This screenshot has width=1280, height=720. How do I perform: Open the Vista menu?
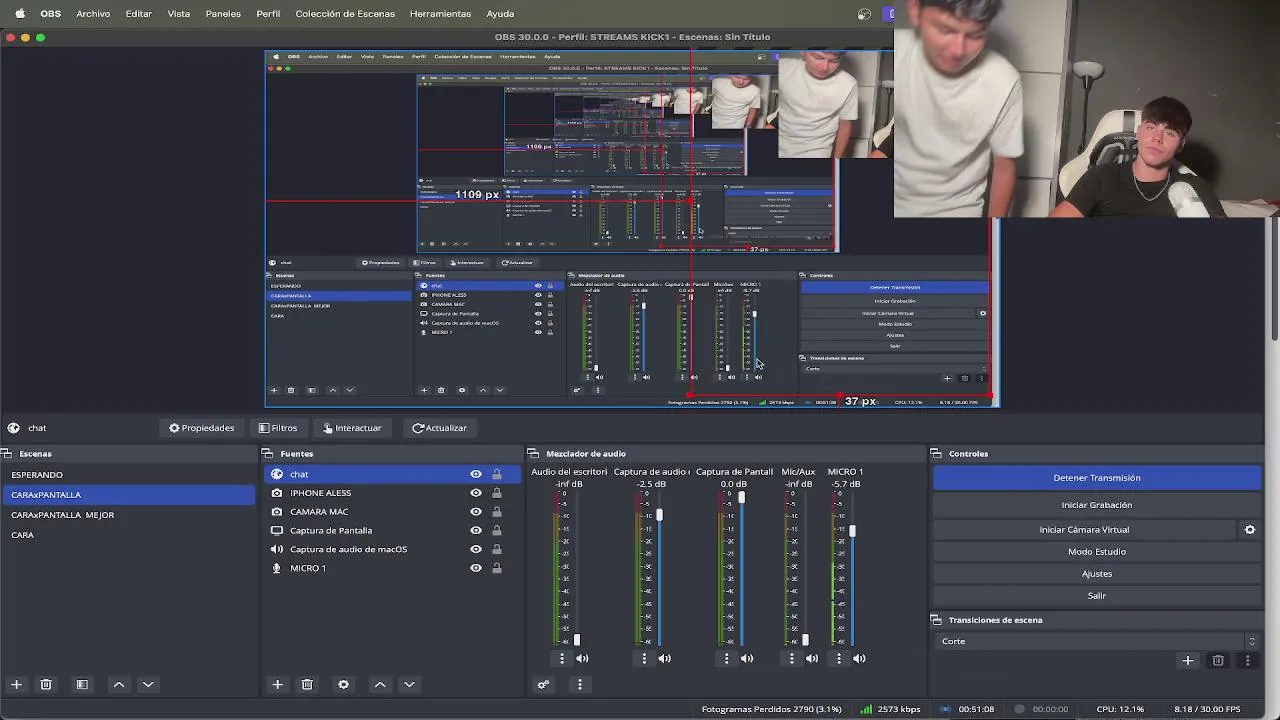[x=179, y=14]
